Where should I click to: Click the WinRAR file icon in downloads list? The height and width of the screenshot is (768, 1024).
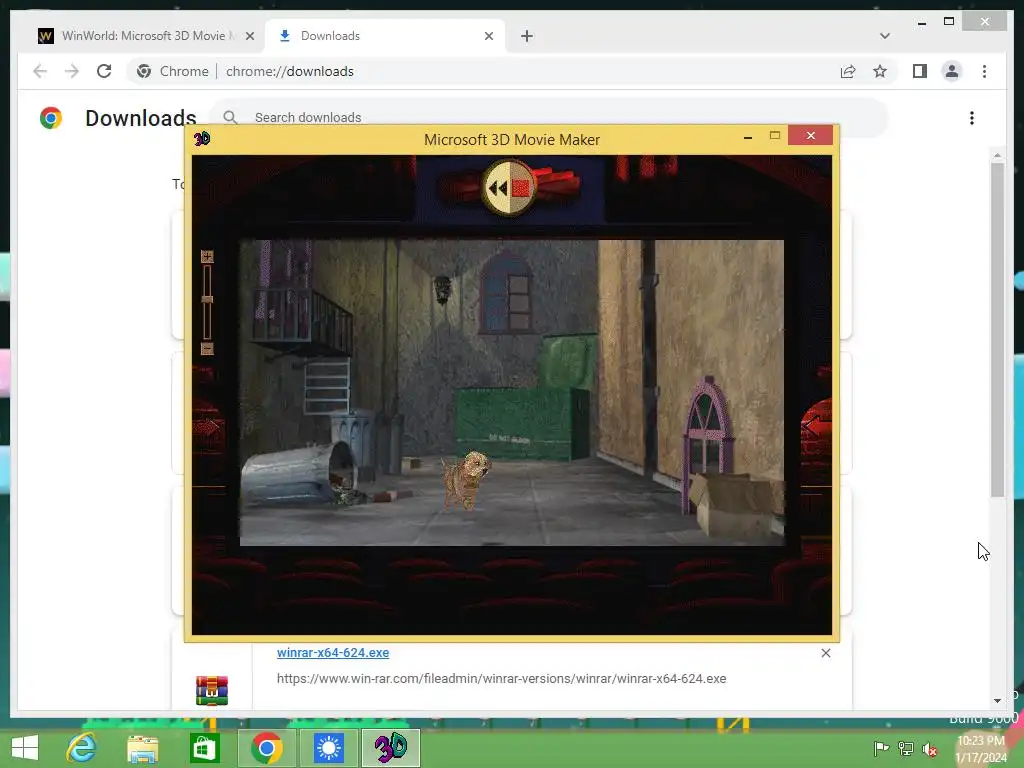[212, 690]
